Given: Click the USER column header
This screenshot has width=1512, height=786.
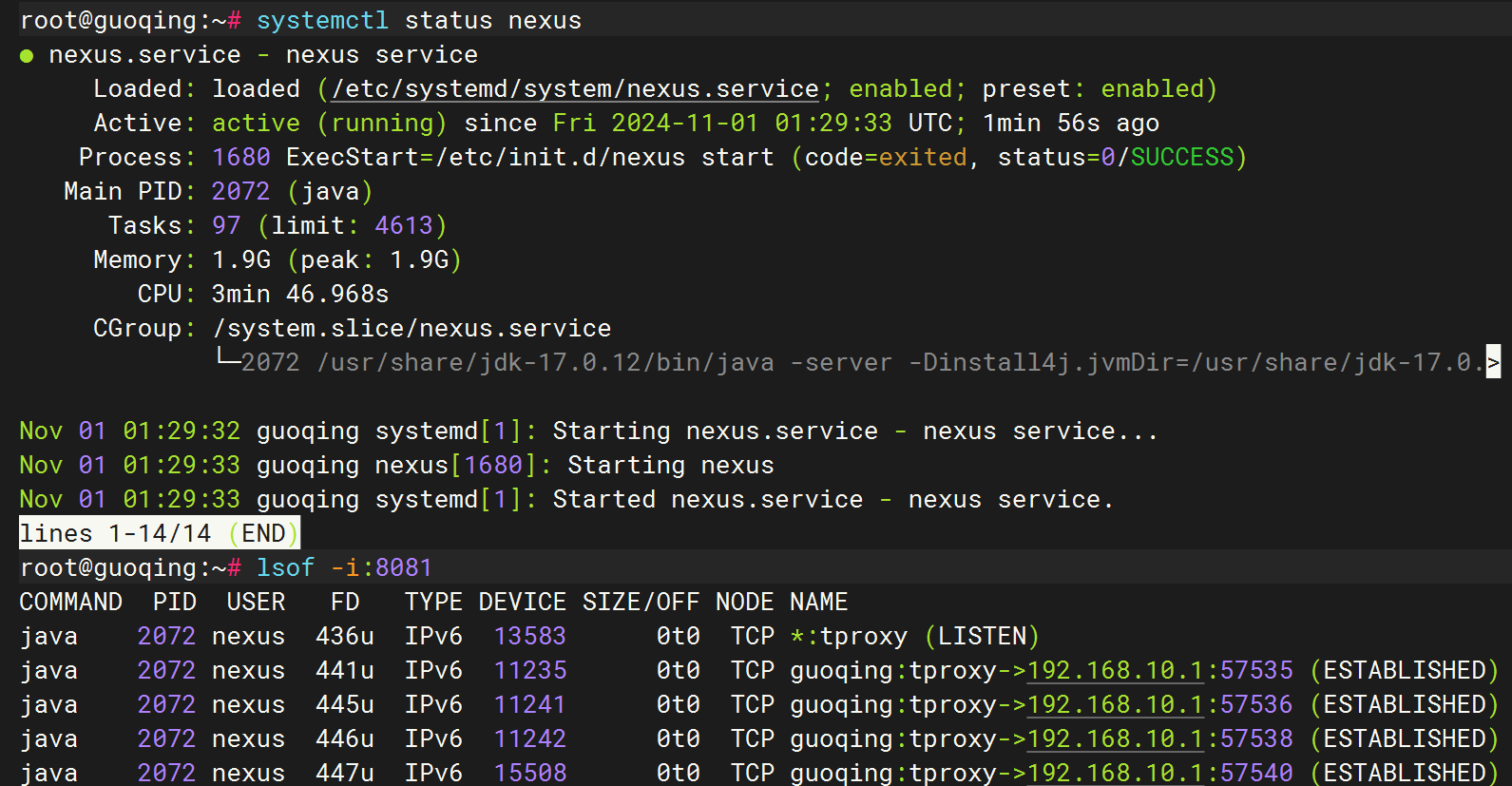Looking at the screenshot, I should tap(257, 603).
